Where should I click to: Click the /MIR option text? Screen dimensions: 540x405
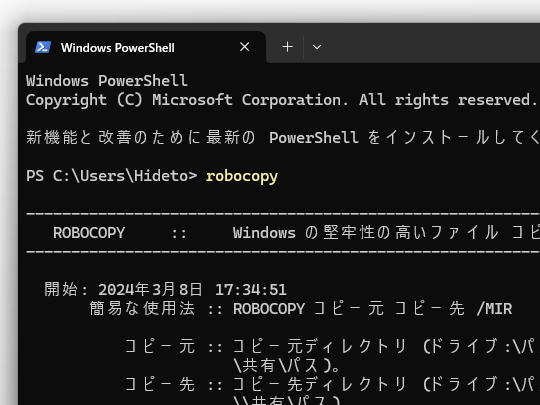point(495,309)
